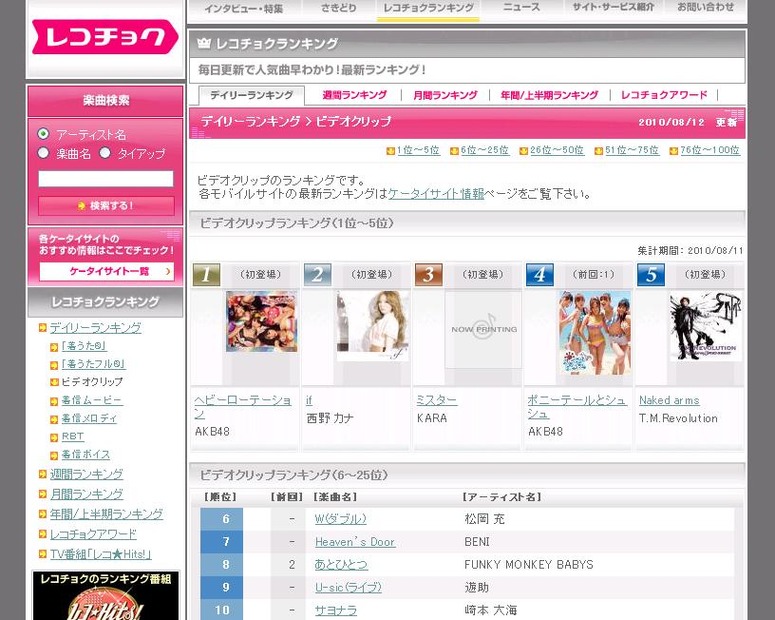Jump to 76位～100位 anchor link
775x620 pixels.
tap(710, 150)
